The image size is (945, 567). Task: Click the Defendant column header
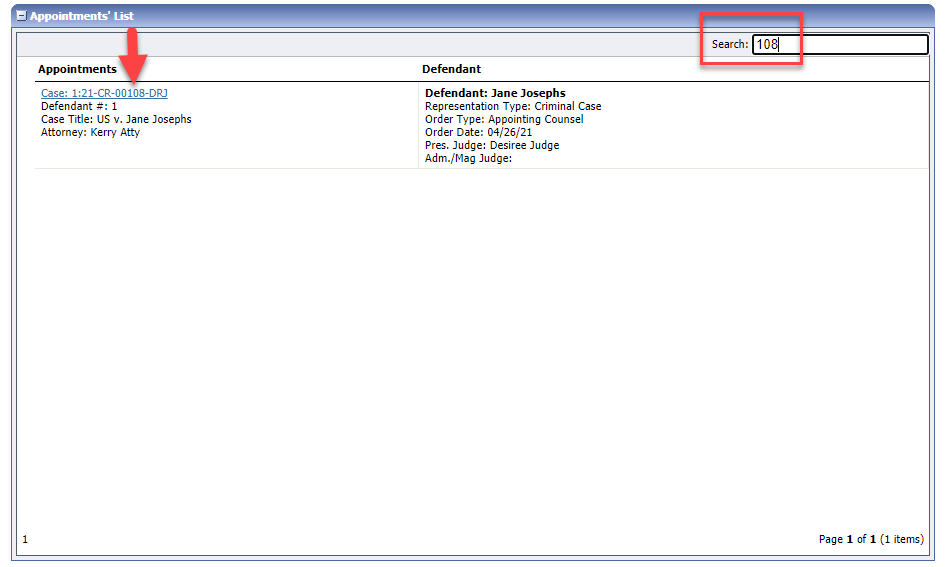pyautogui.click(x=451, y=69)
